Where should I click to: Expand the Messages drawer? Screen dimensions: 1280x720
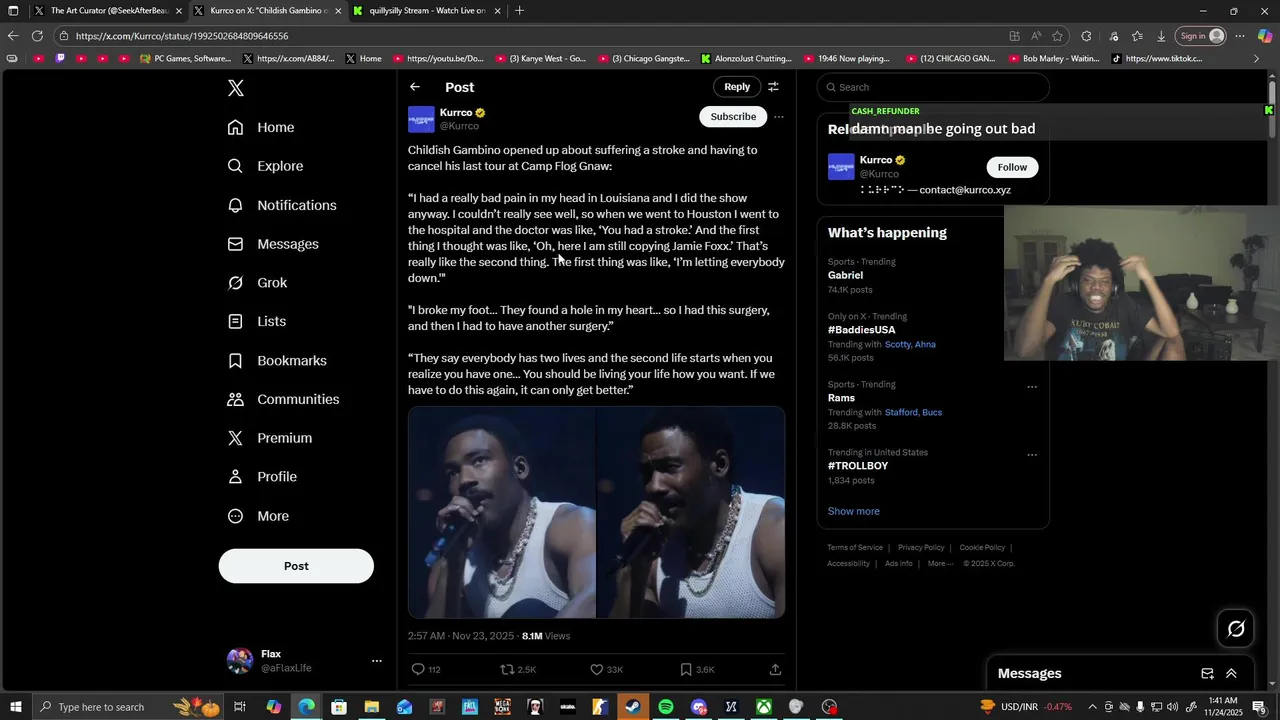tap(1231, 674)
